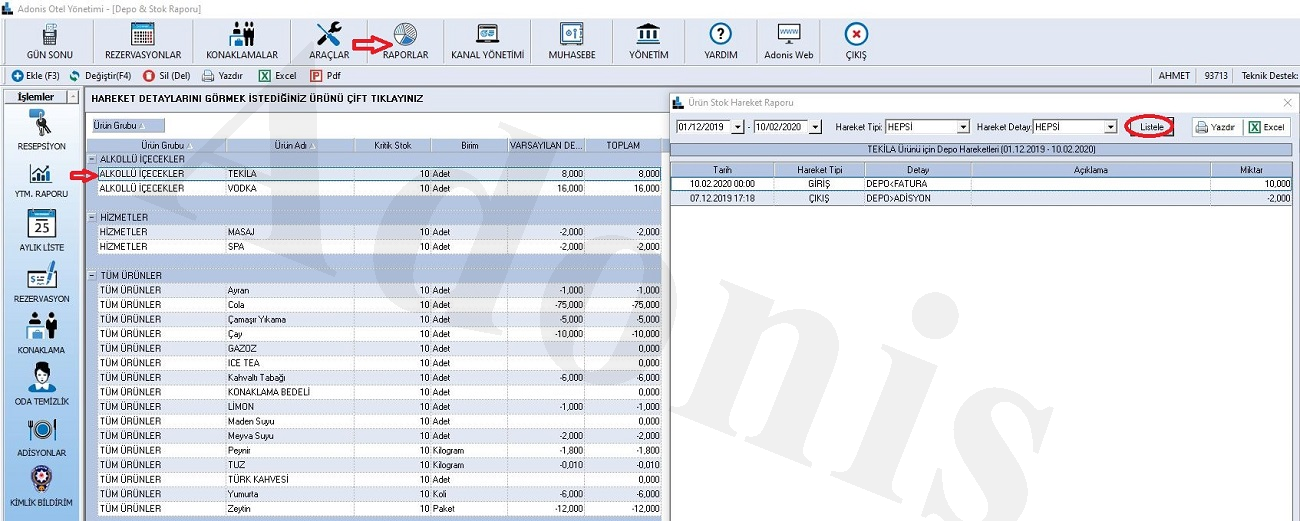Click the Gün Sonu calculator icon
Screen dimensions: 1300x521
click(49, 36)
